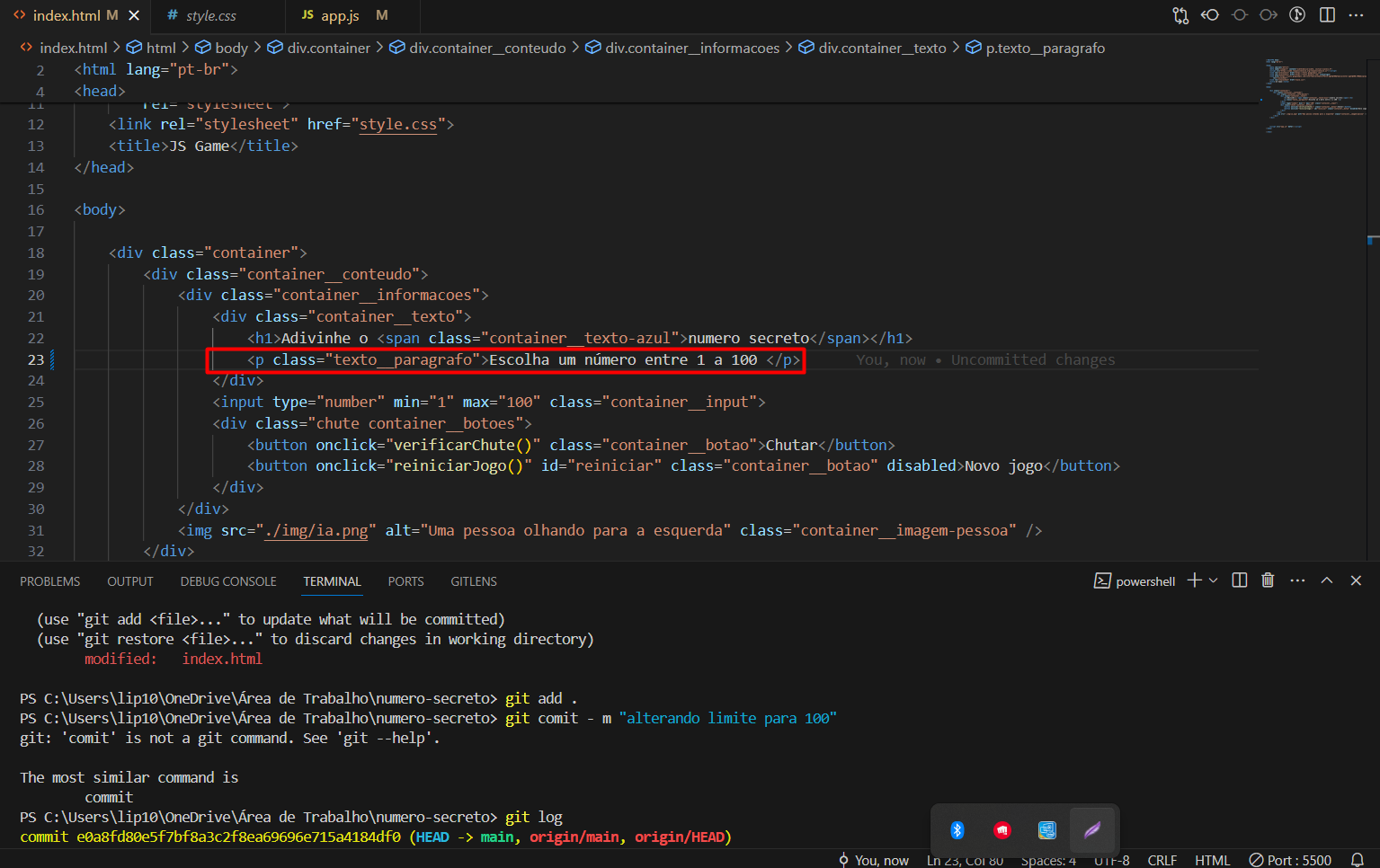
Task: Click the dimmed middle revision circle icon
Action: 1240,15
